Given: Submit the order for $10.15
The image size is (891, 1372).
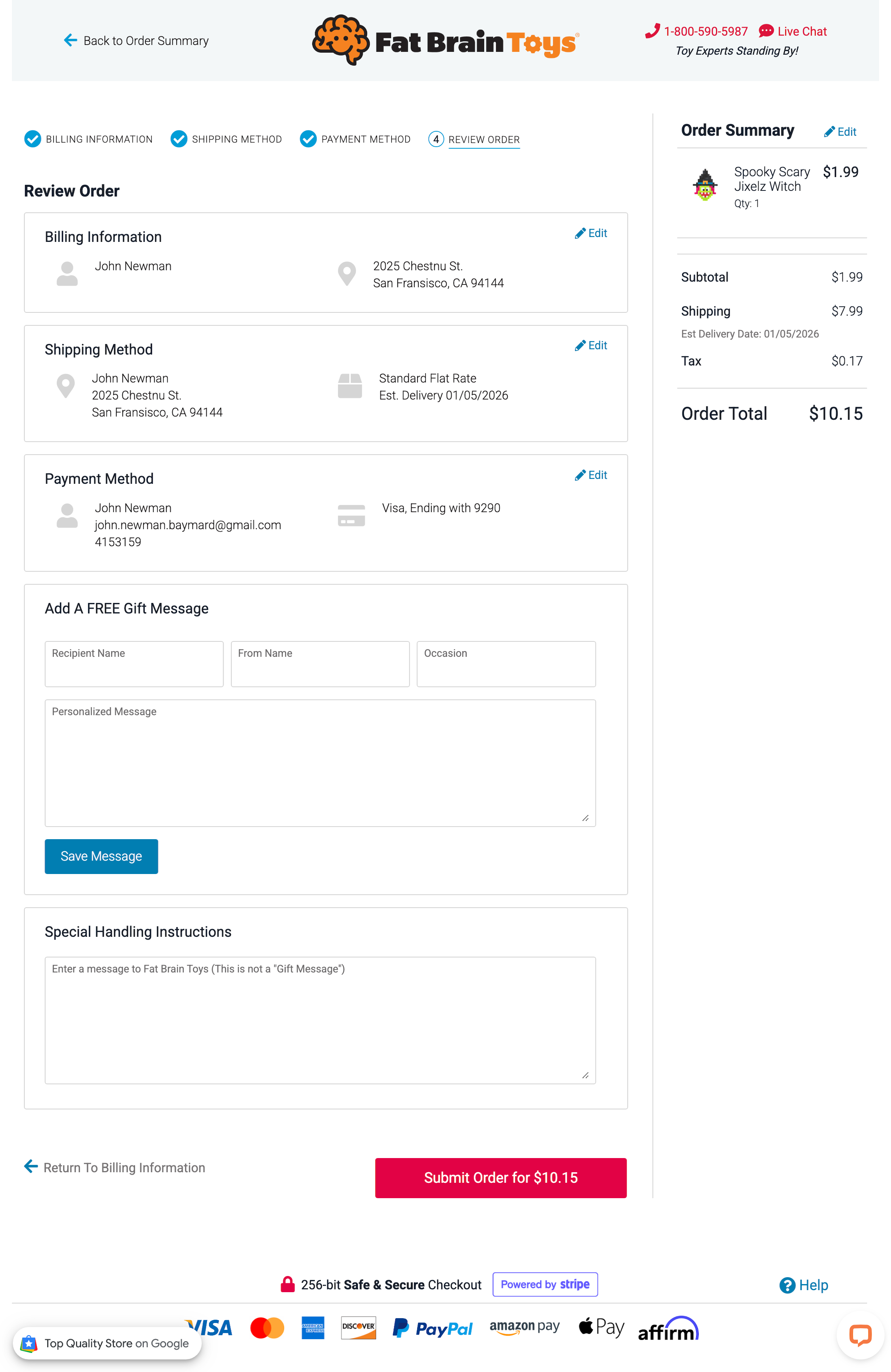Looking at the screenshot, I should click(500, 1178).
